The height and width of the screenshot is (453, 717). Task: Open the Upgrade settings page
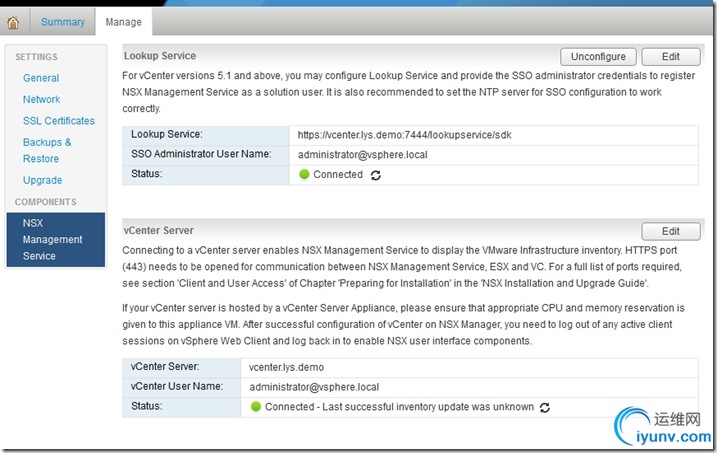pos(43,180)
